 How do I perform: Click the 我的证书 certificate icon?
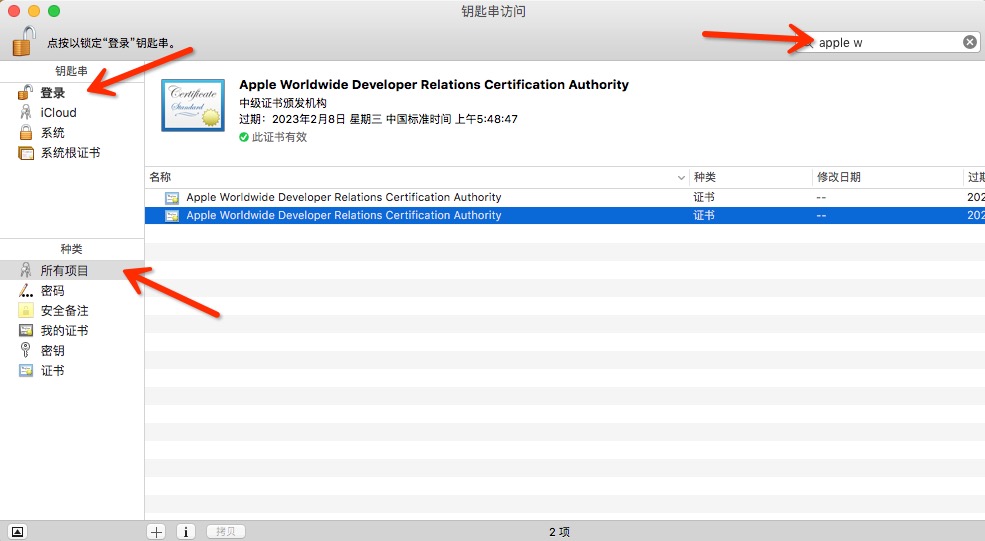click(26, 331)
